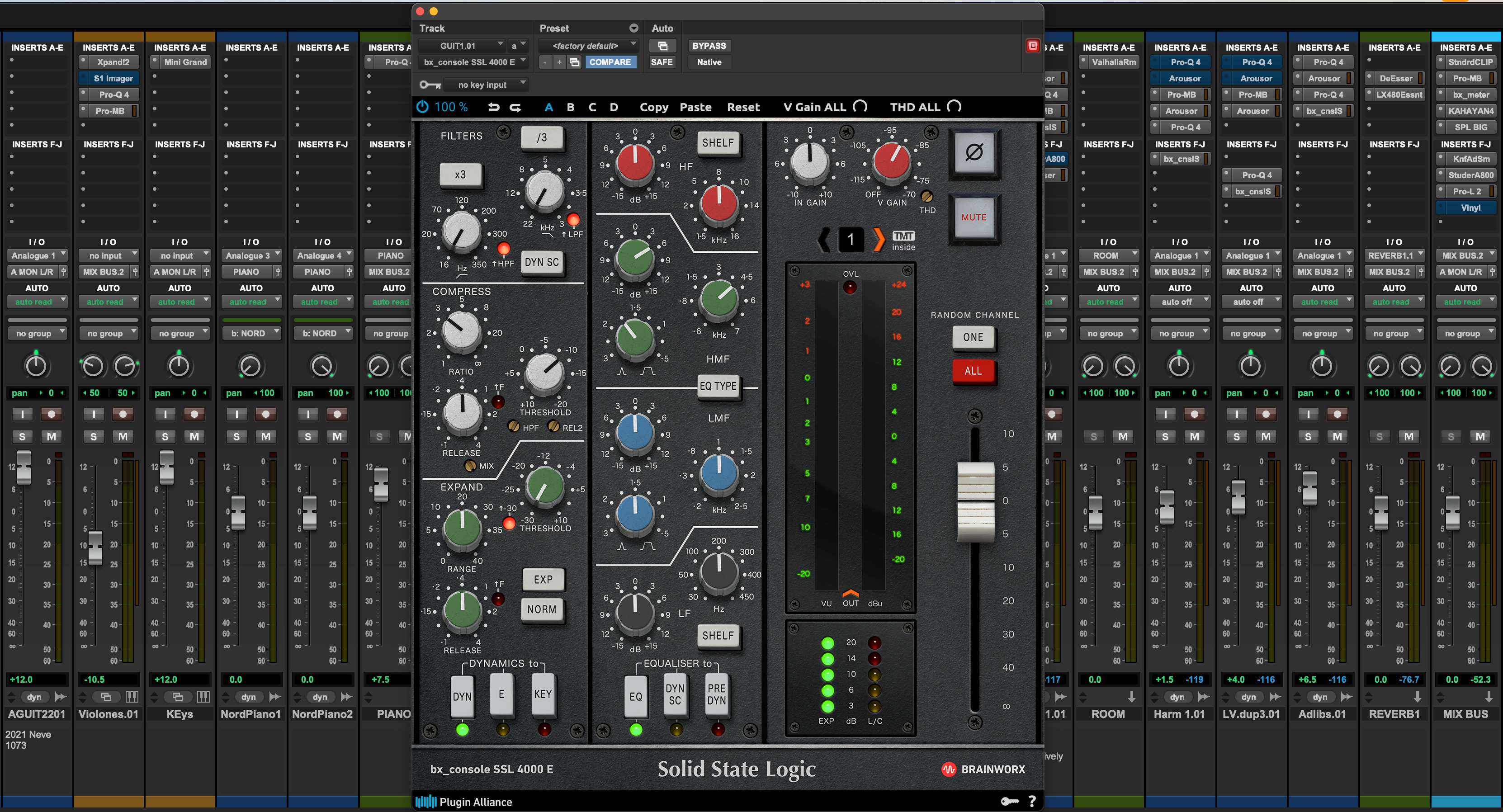Click the Plugin Alliance key icon at bottom
Viewport: 1503px width, 812px height.
(1009, 802)
